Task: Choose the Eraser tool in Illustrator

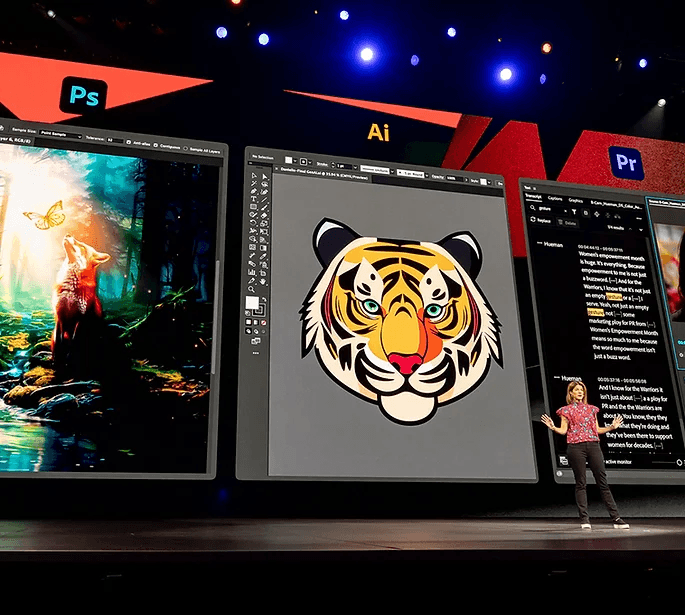Action: pyautogui.click(x=264, y=215)
